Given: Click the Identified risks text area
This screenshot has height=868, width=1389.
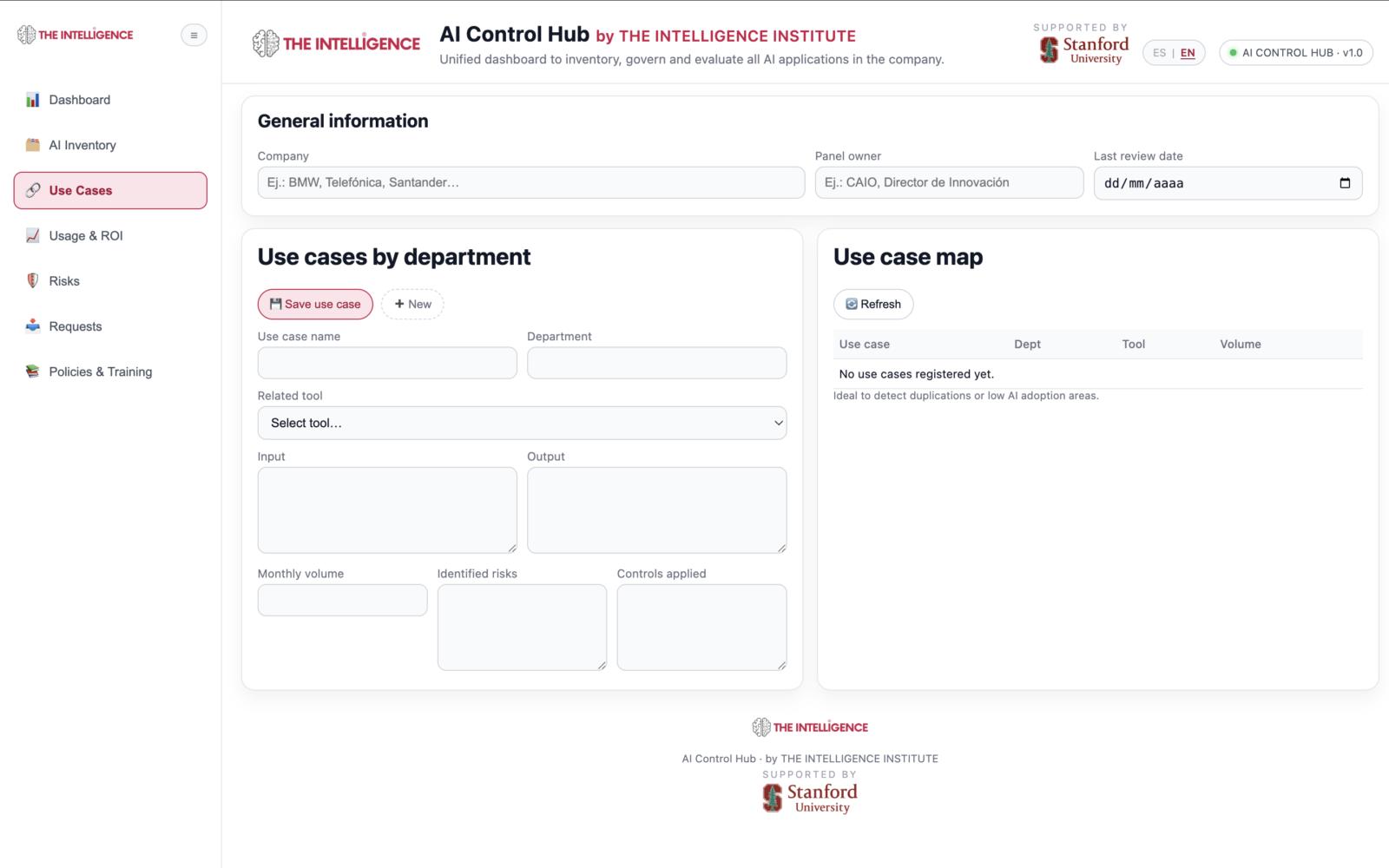Looking at the screenshot, I should tap(522, 627).
